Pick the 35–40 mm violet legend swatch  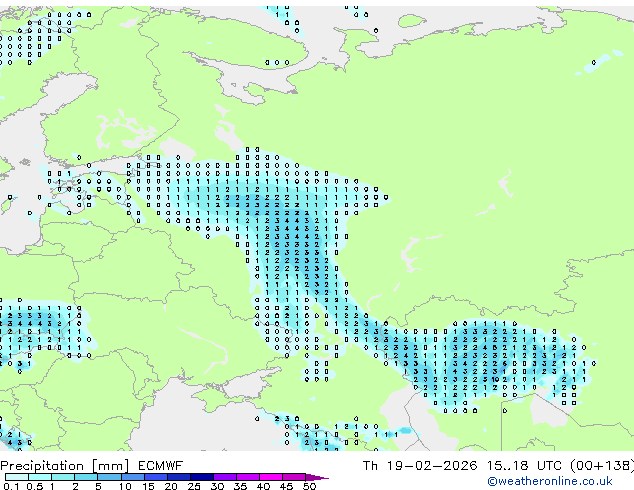[x=248, y=477]
